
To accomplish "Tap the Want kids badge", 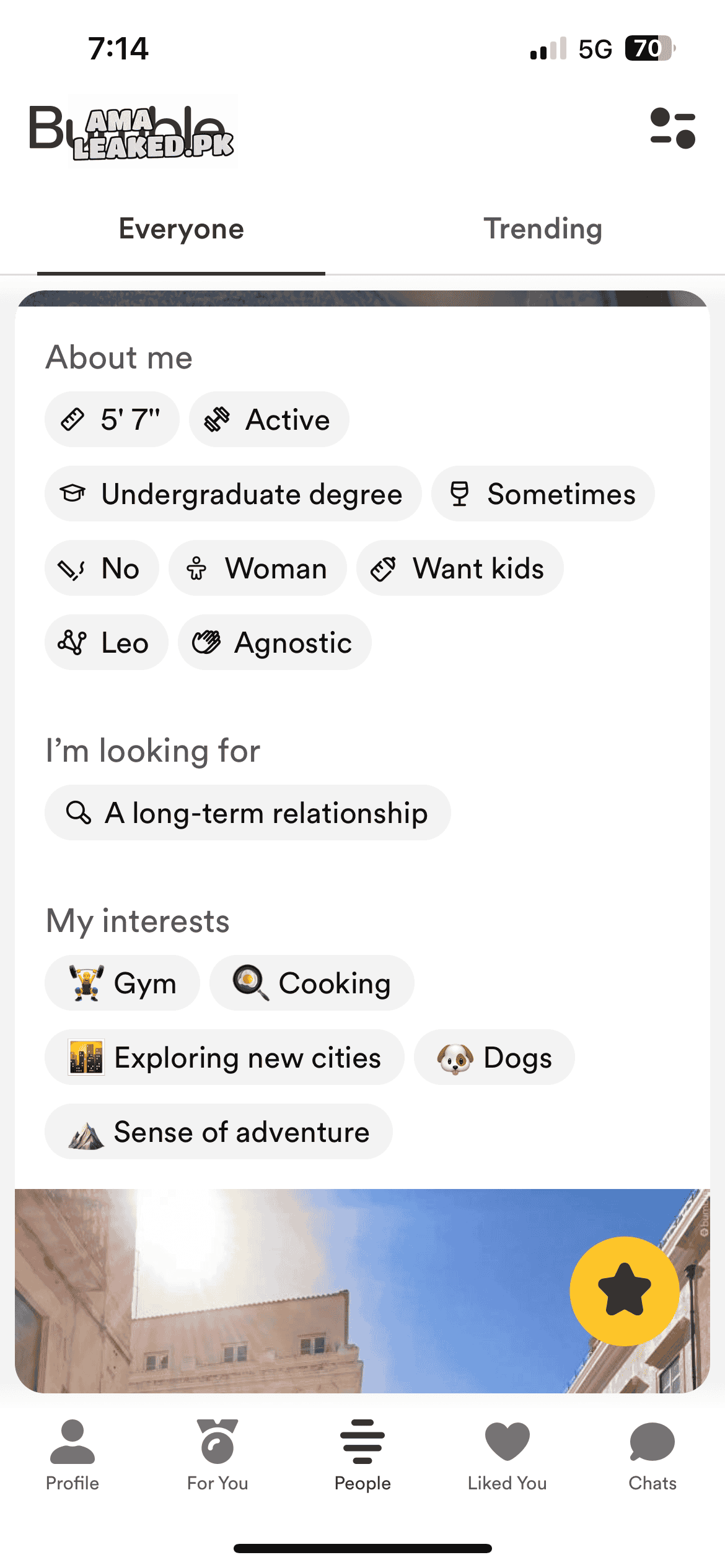I will [x=459, y=568].
